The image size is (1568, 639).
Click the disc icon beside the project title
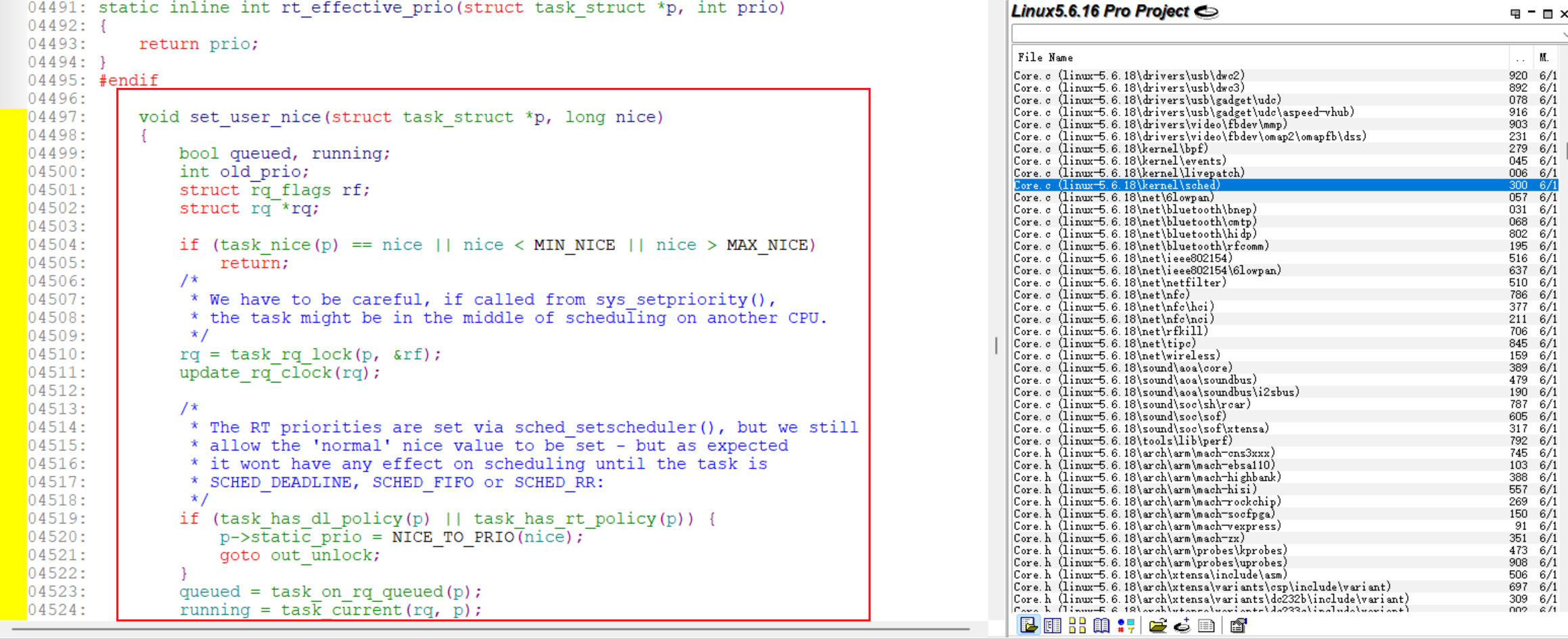click(x=1206, y=11)
